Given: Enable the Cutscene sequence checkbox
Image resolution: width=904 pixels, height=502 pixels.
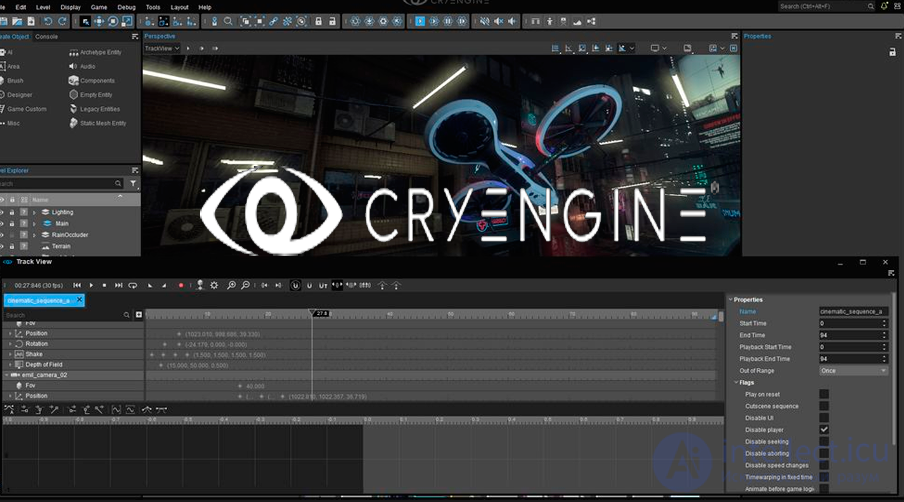Looking at the screenshot, I should click(824, 406).
